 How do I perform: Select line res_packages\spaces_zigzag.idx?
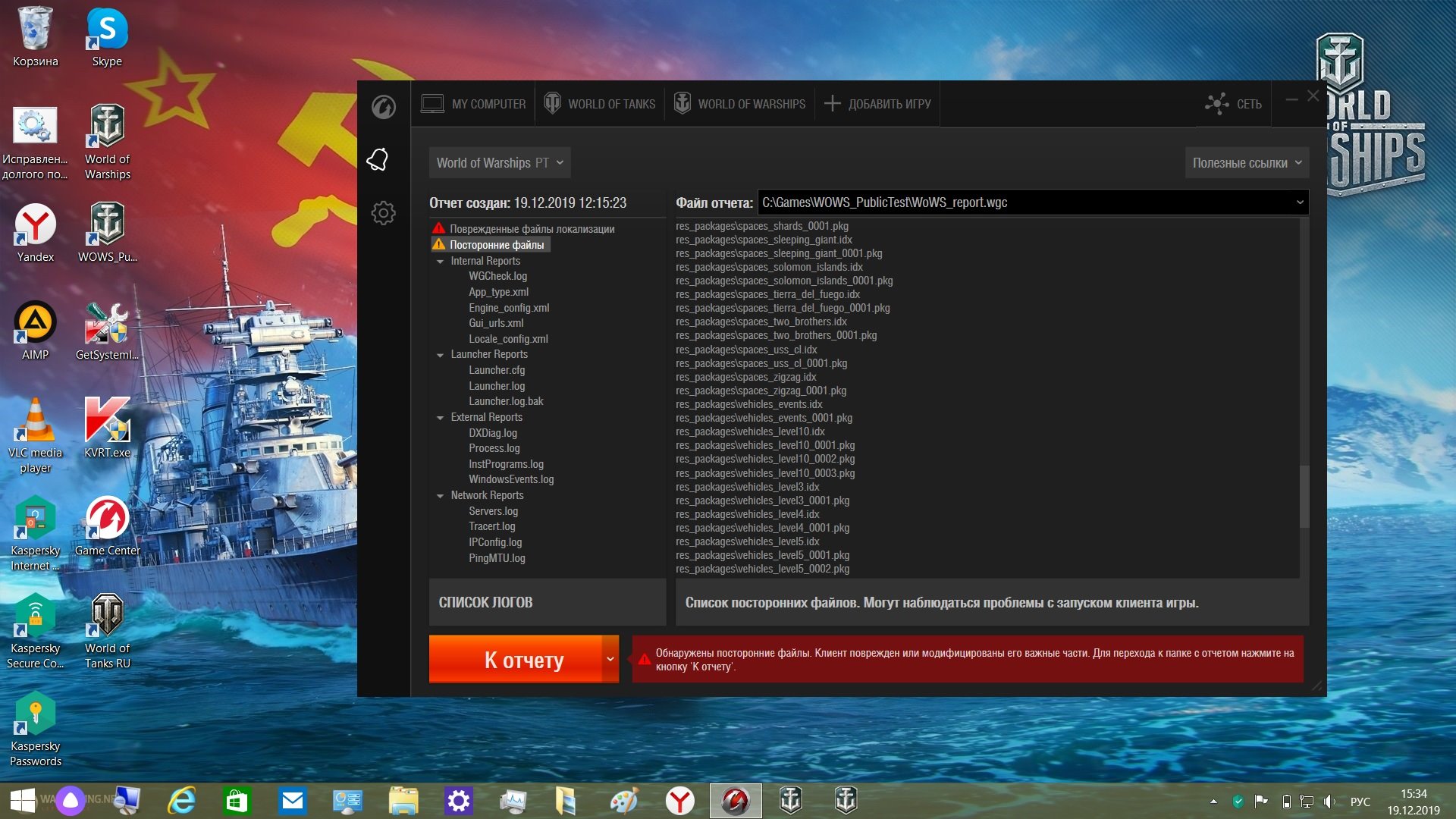pos(746,377)
